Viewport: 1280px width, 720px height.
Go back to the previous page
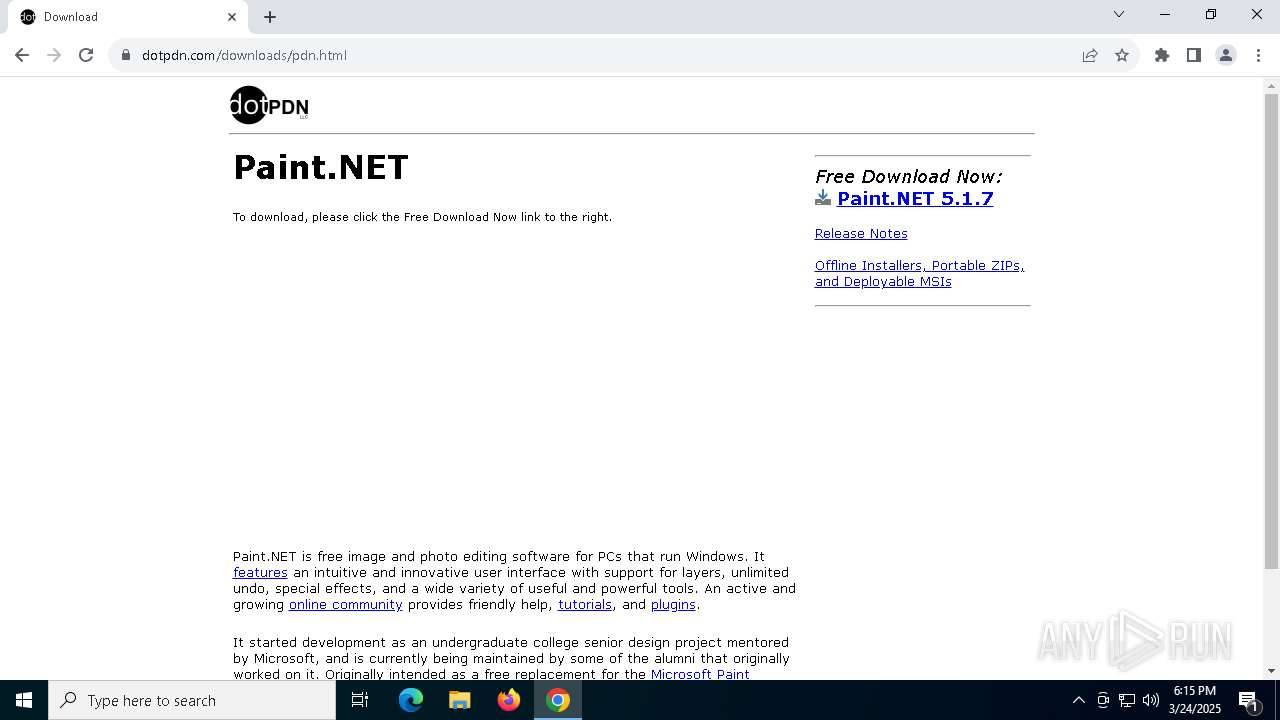tap(22, 55)
